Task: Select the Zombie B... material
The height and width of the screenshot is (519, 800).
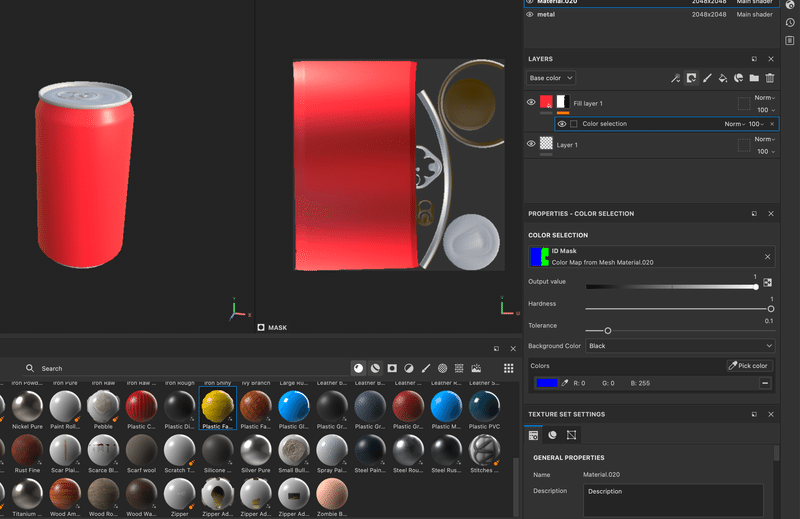Action: tap(332, 497)
